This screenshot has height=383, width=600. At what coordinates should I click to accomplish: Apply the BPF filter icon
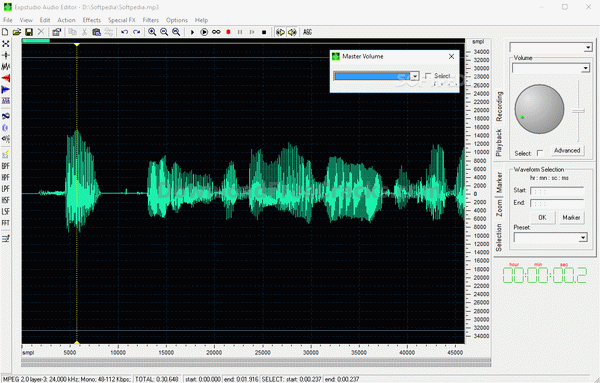pyautogui.click(x=5, y=166)
